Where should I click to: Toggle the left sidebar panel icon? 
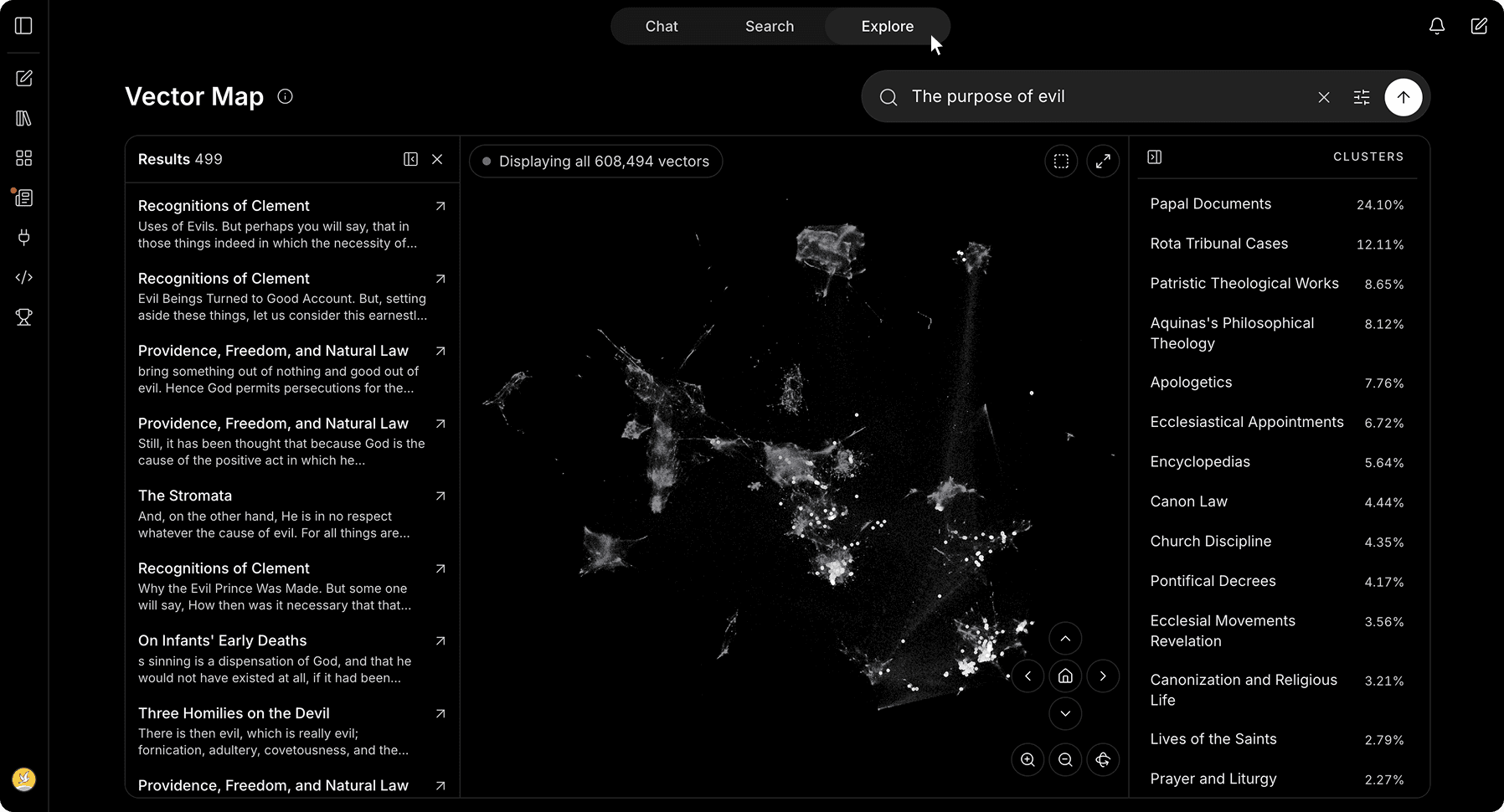click(x=23, y=26)
